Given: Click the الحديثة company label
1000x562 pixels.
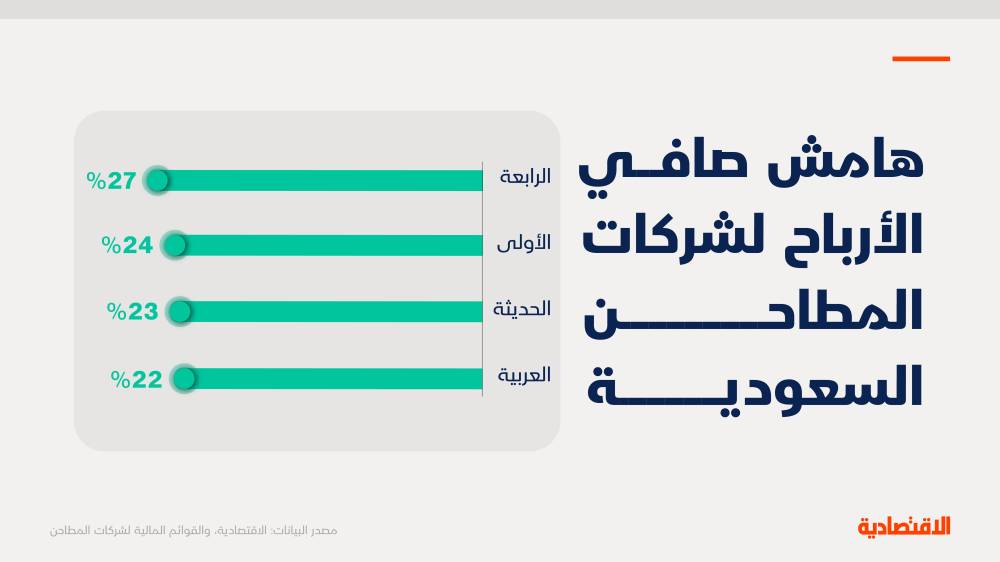Looking at the screenshot, I should coord(521,309).
